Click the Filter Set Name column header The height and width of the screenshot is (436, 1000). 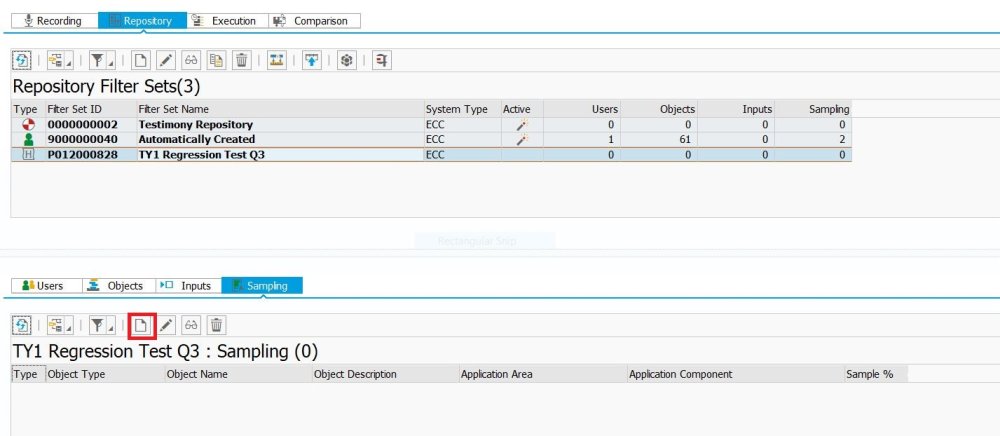(x=280, y=109)
